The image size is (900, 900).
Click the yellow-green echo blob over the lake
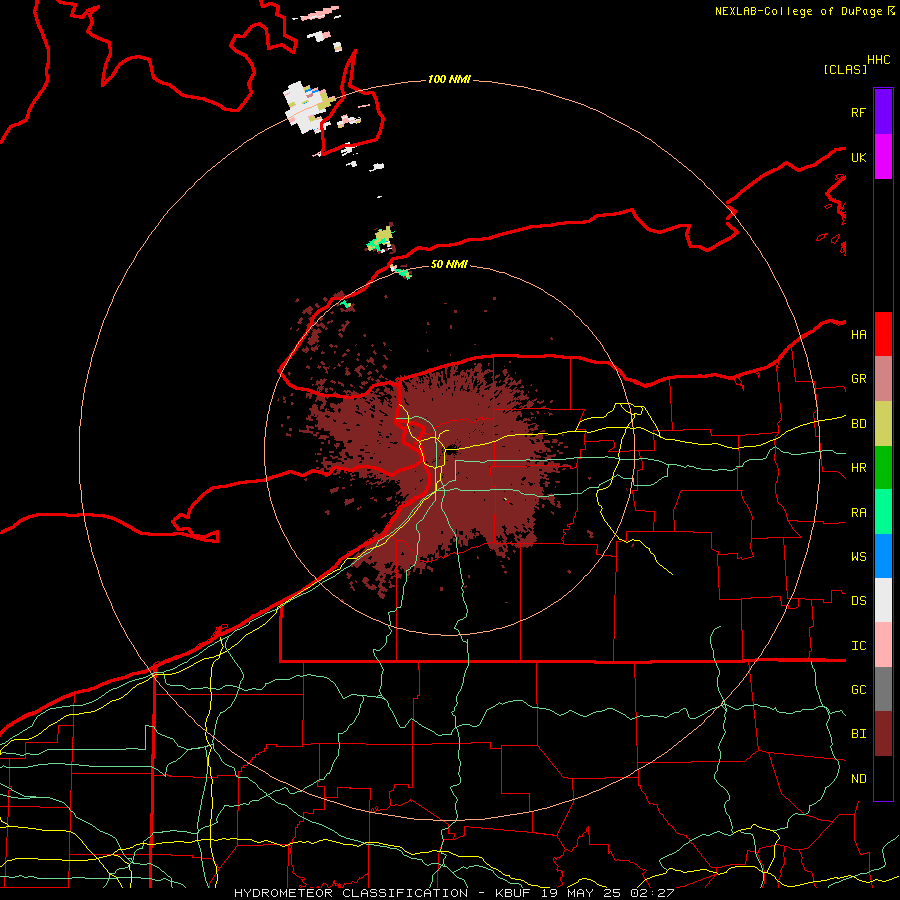382,239
